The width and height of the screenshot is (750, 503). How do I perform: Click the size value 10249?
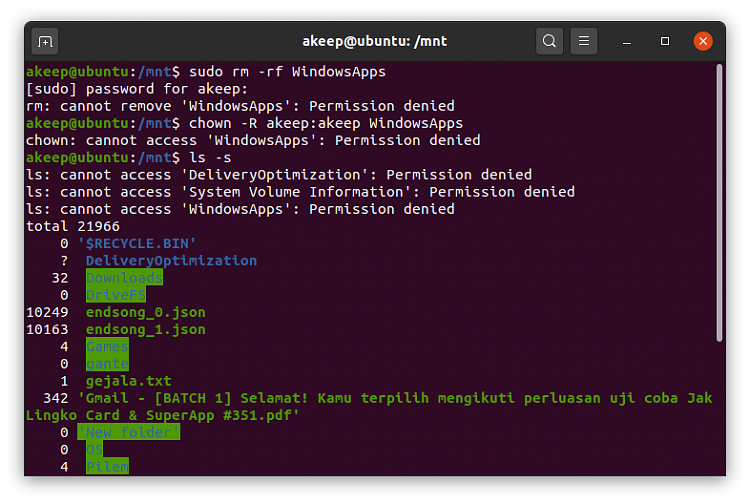coord(47,312)
